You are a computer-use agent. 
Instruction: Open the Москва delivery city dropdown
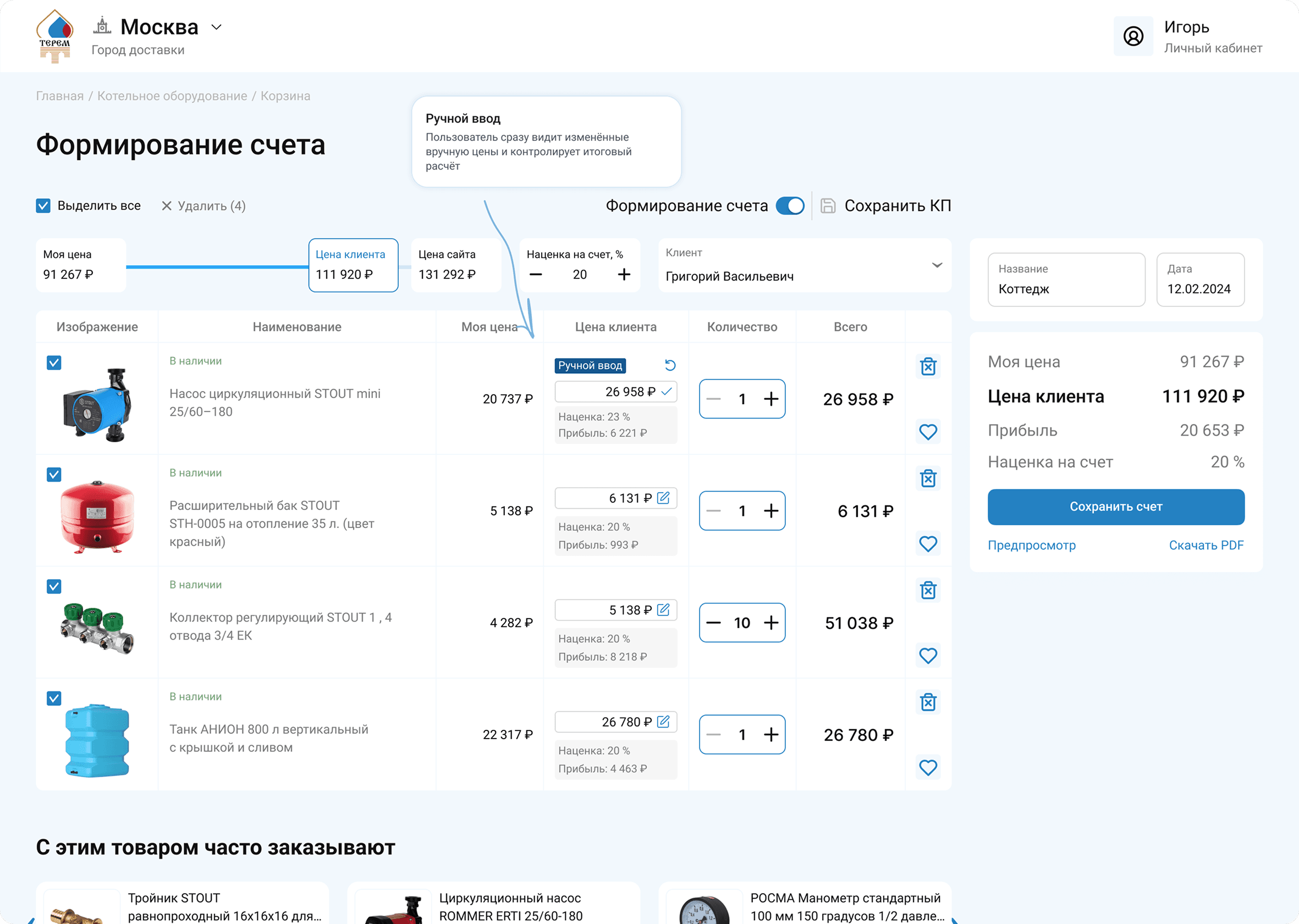pos(216,27)
